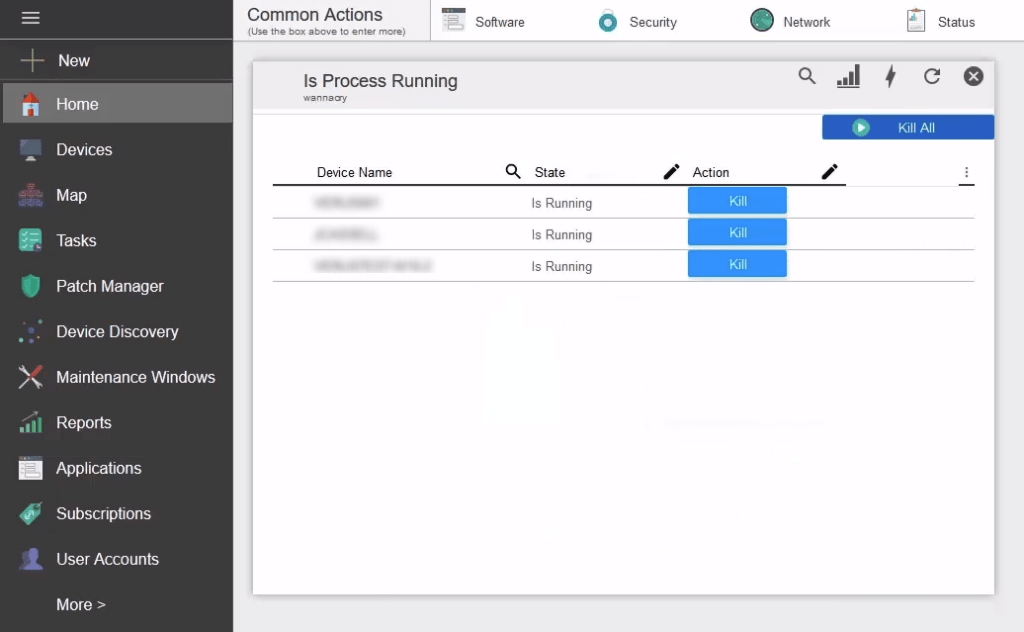The width and height of the screenshot is (1024, 632).
Task: Kill the process on the second device
Action: (737, 232)
